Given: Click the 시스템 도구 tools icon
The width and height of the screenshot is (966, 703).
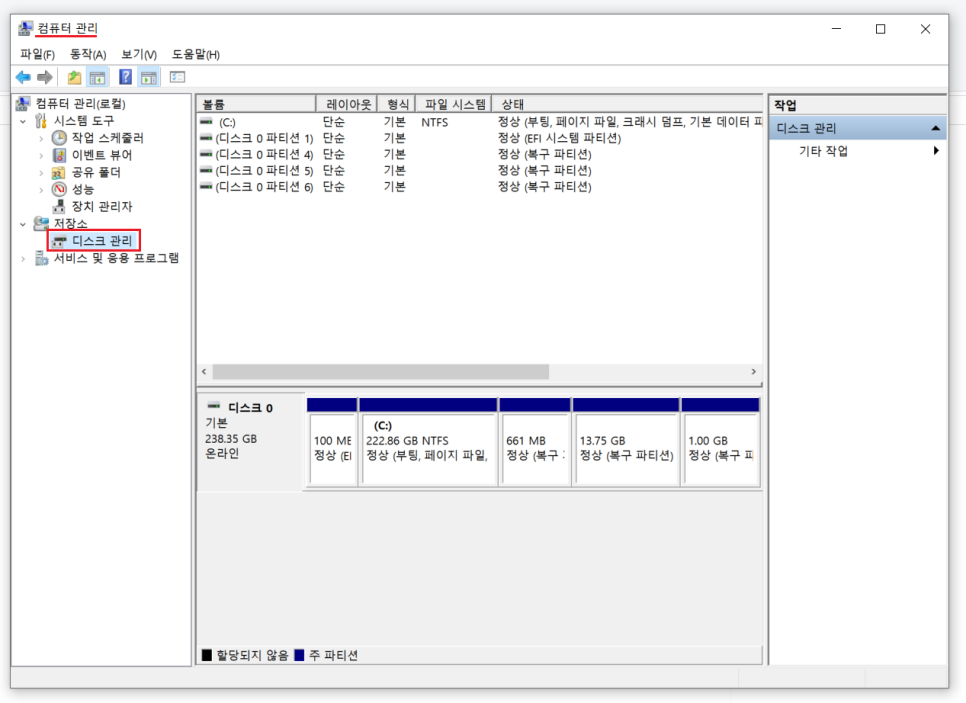Looking at the screenshot, I should click(41, 120).
